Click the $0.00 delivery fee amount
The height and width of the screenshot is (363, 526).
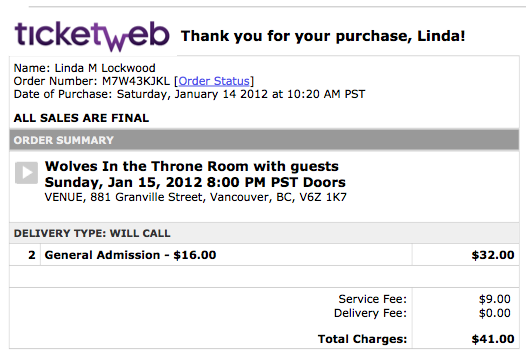pyautogui.click(x=495, y=313)
